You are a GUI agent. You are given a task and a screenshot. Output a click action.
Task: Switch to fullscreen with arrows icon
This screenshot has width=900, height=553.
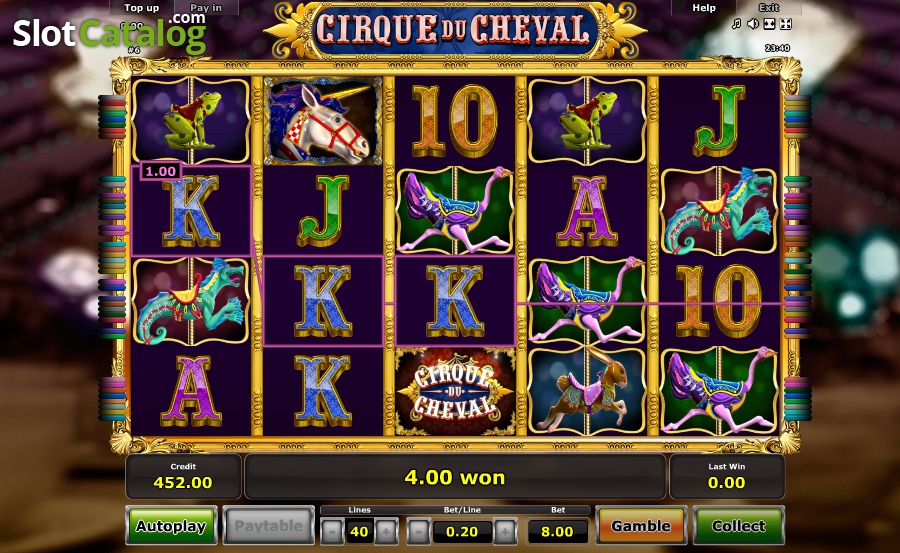pyautogui.click(x=786, y=24)
